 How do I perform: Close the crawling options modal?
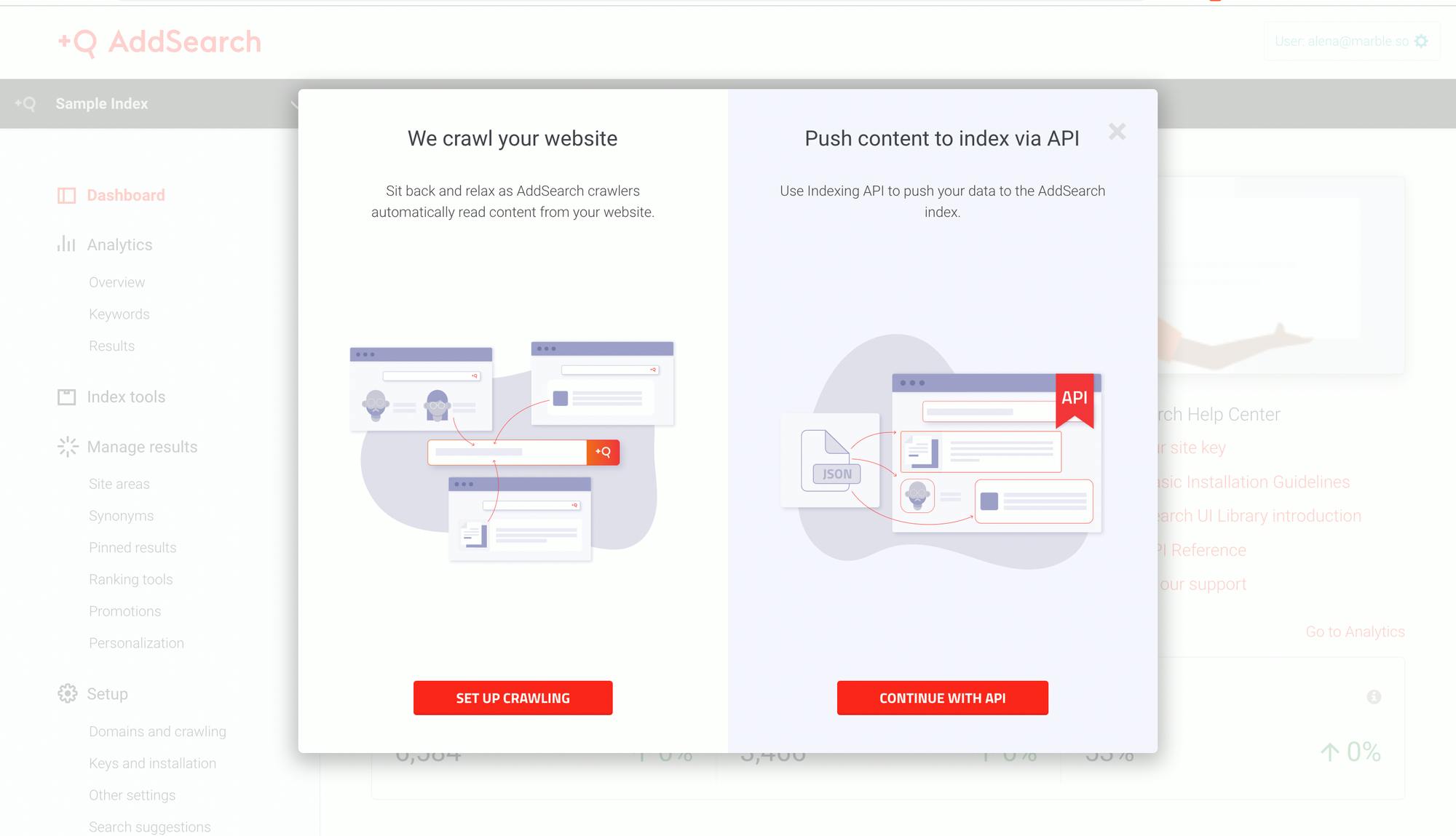(x=1117, y=131)
